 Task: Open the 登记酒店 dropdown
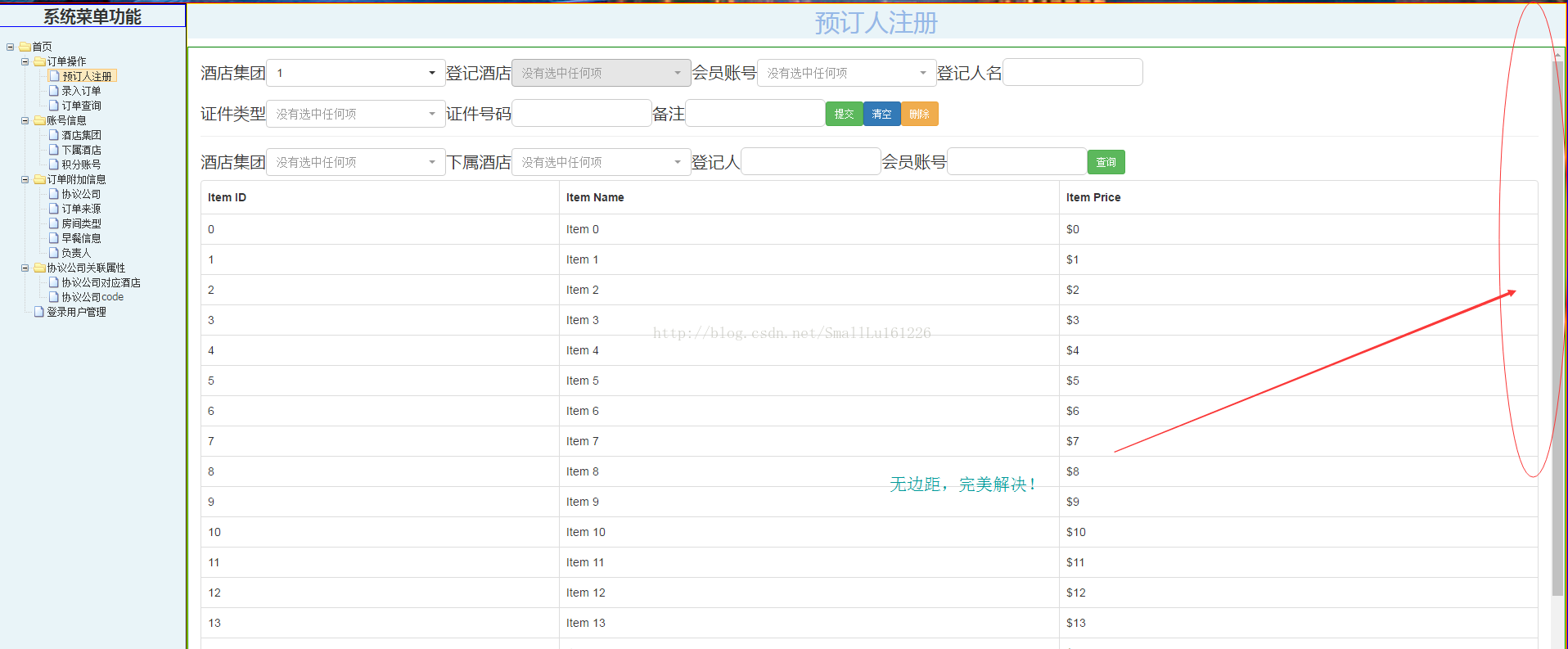(602, 73)
